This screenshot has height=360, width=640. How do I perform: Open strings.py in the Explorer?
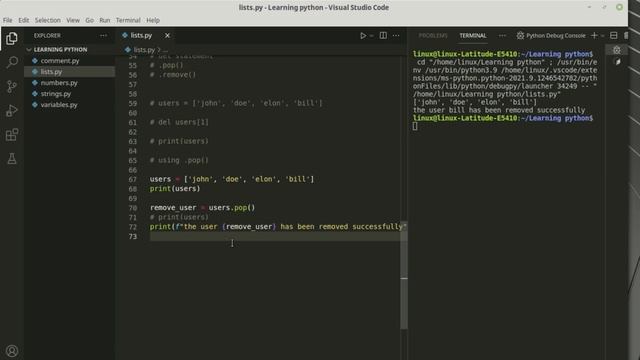point(56,93)
